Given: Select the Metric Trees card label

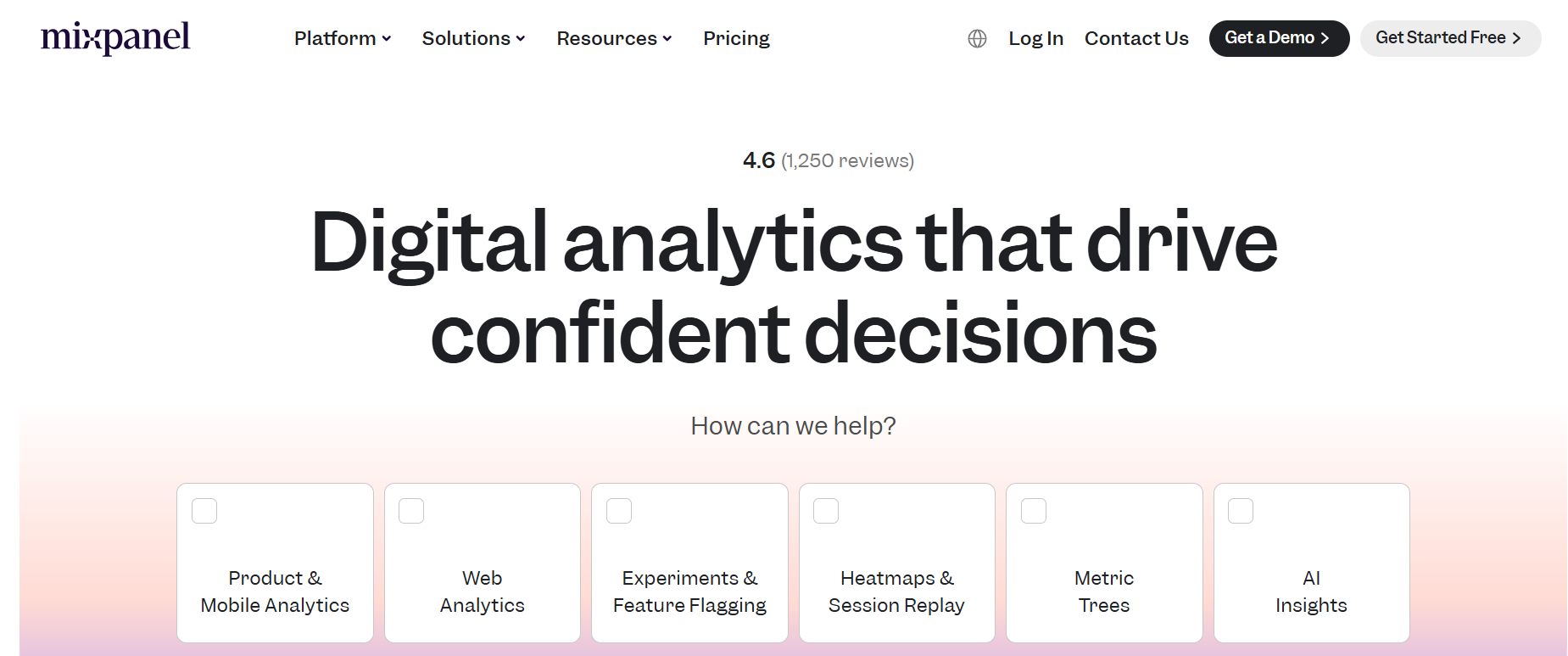Looking at the screenshot, I should [x=1103, y=592].
